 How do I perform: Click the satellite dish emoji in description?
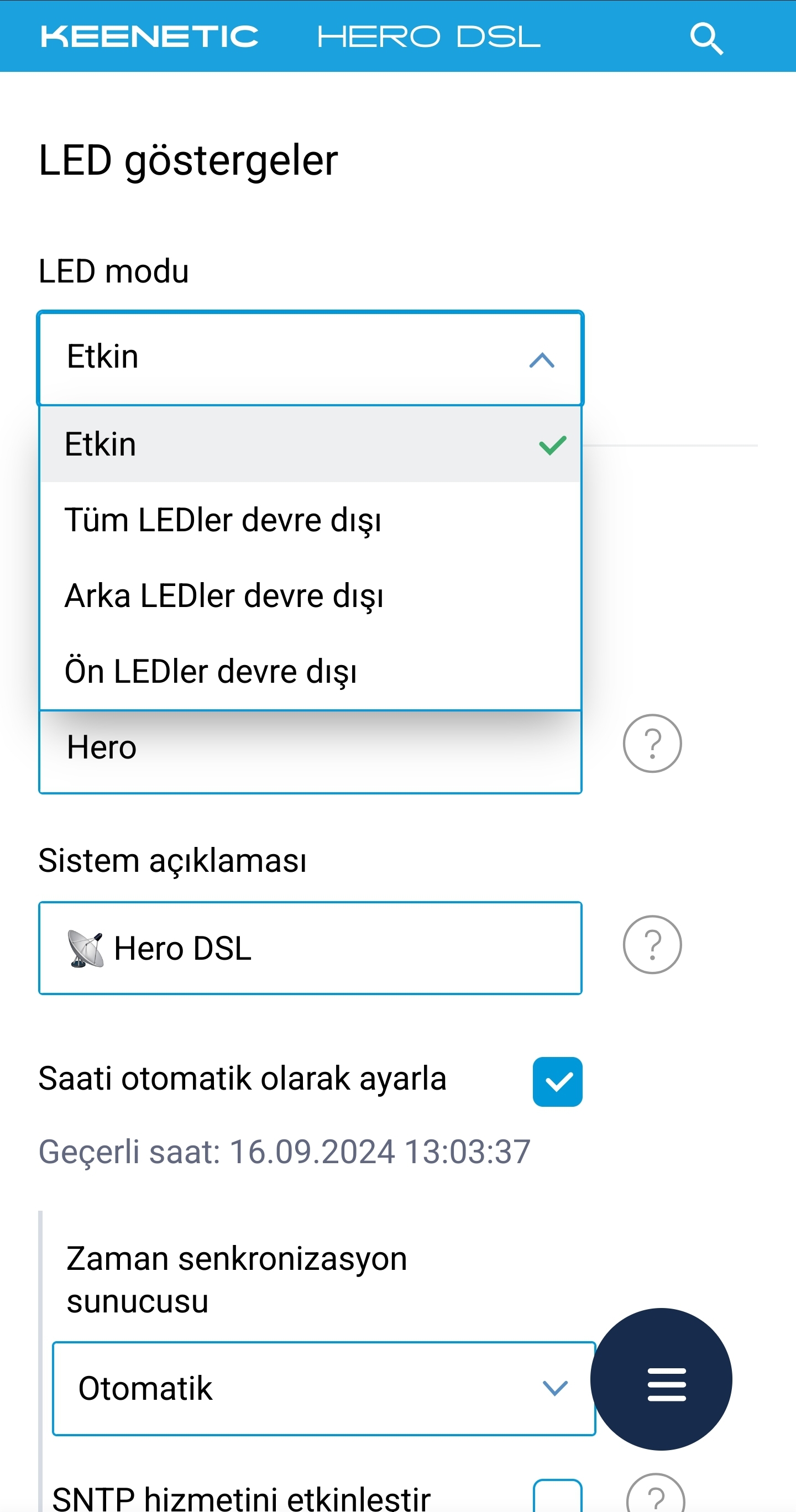pos(86,949)
